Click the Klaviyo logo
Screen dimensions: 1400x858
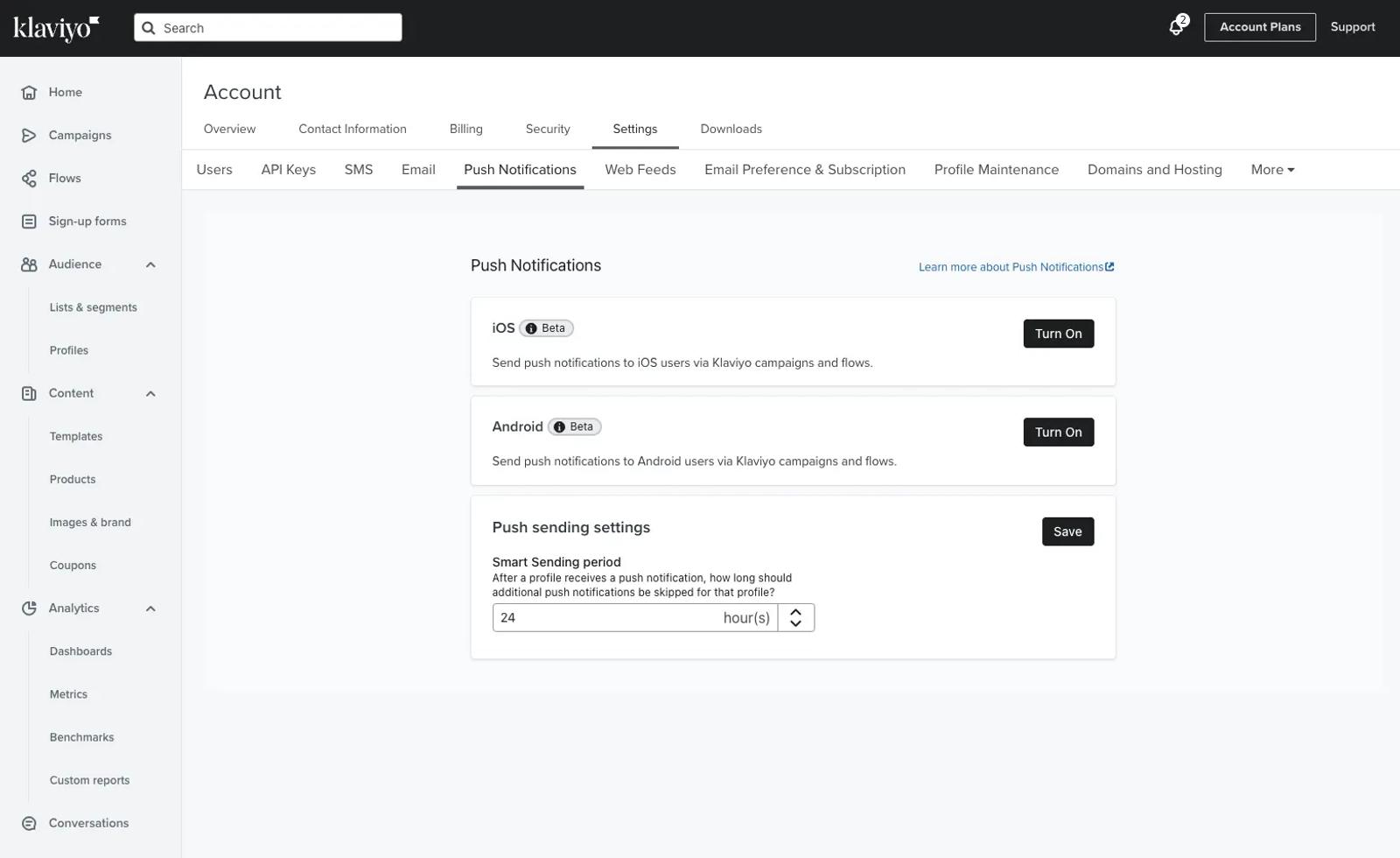click(x=56, y=28)
